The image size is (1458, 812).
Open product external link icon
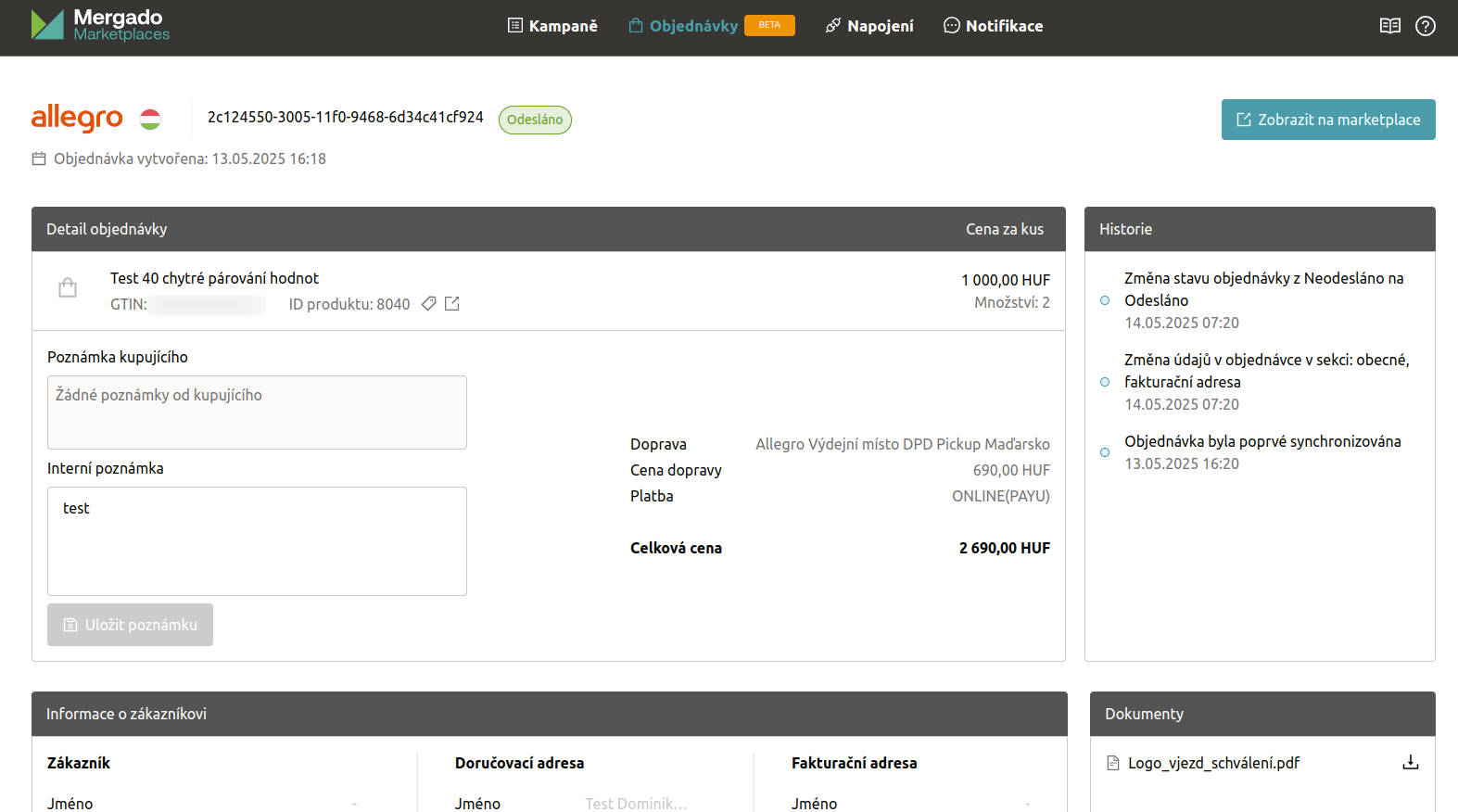coord(452,304)
